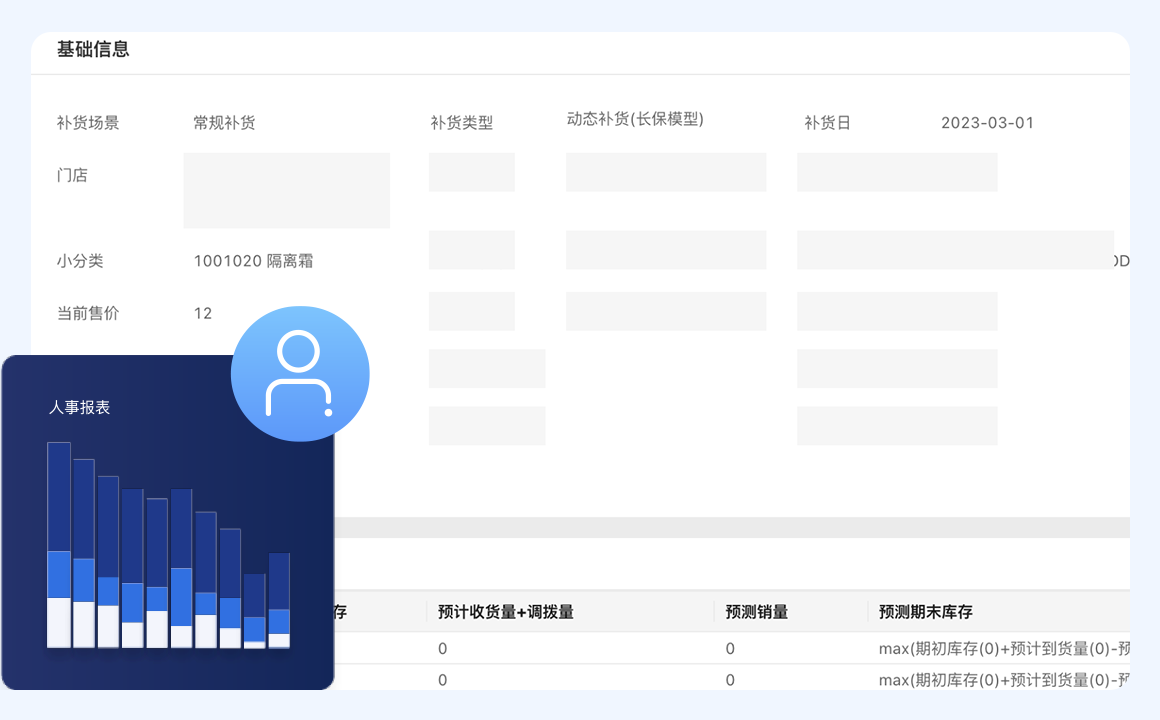Select the 1001020 隔离霜 category value
This screenshot has height=720, width=1160.
coord(253,261)
